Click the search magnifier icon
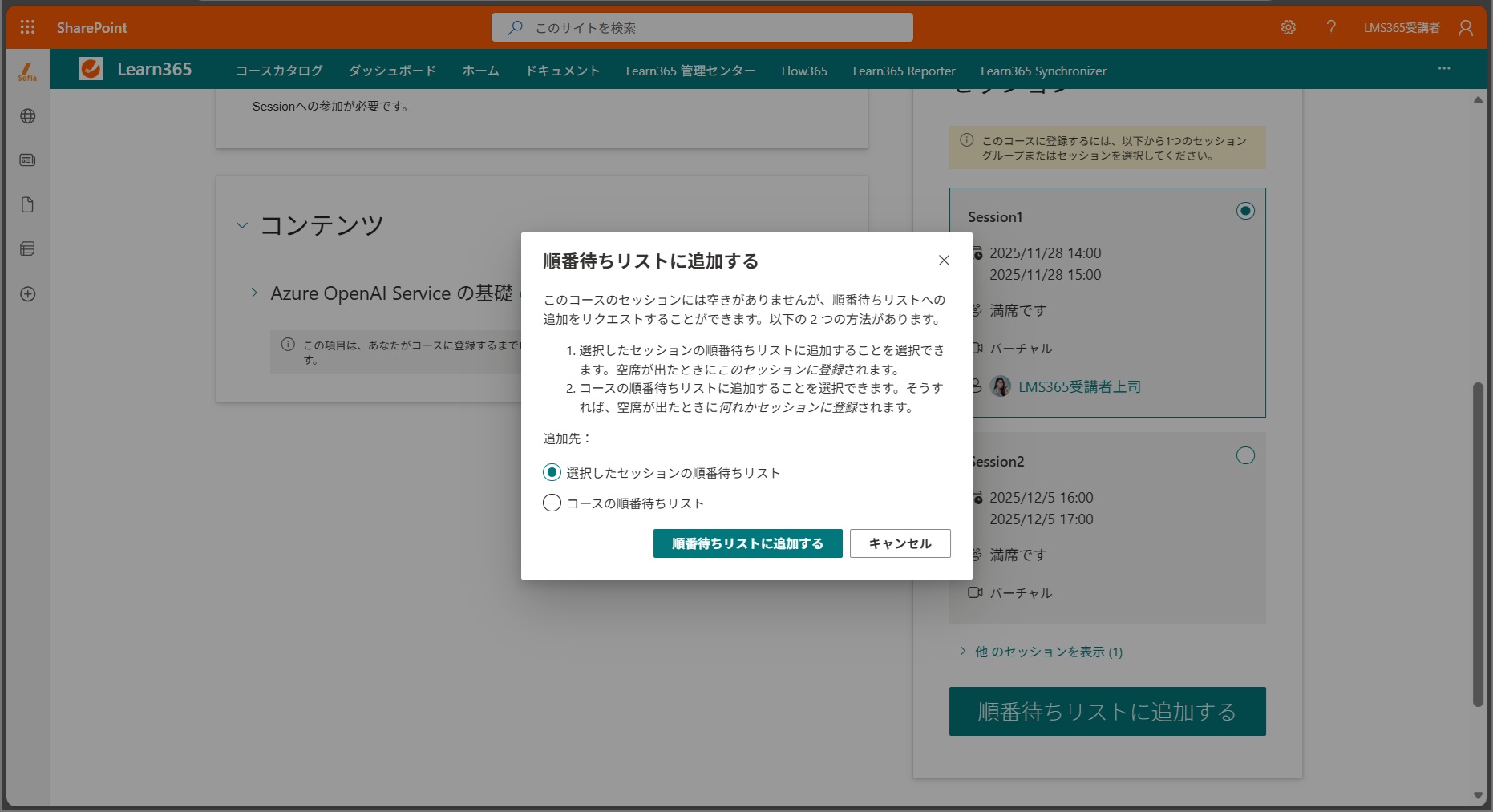Viewport: 1493px width, 812px height. click(515, 27)
